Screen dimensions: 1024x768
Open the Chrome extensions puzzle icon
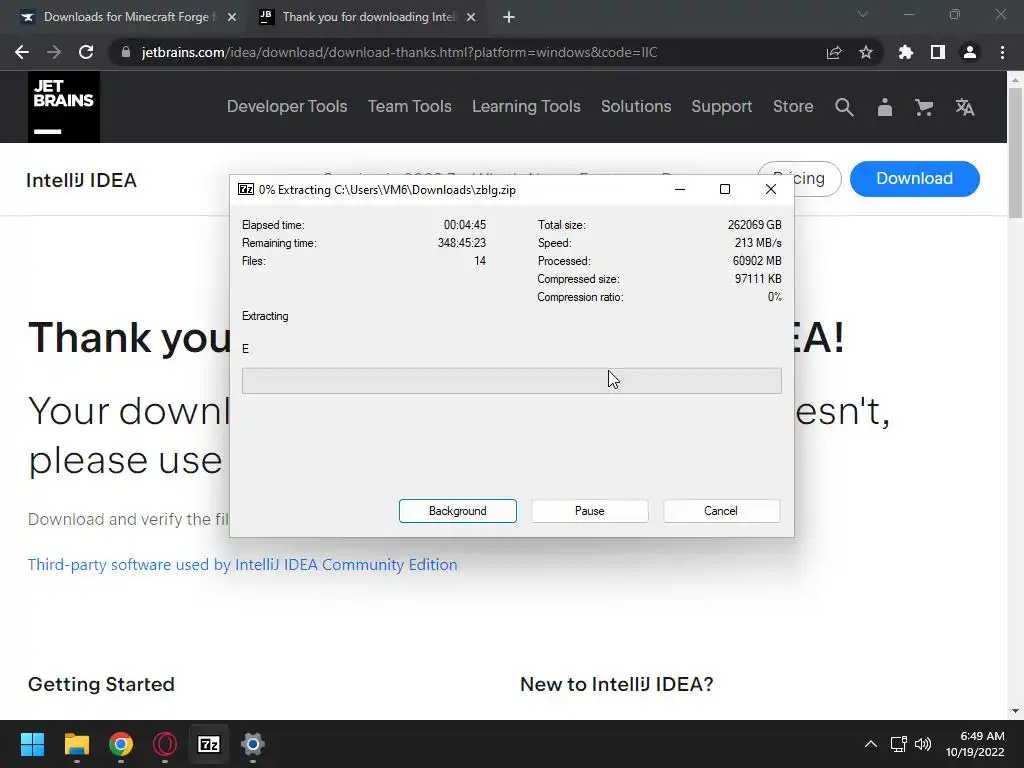pos(906,52)
